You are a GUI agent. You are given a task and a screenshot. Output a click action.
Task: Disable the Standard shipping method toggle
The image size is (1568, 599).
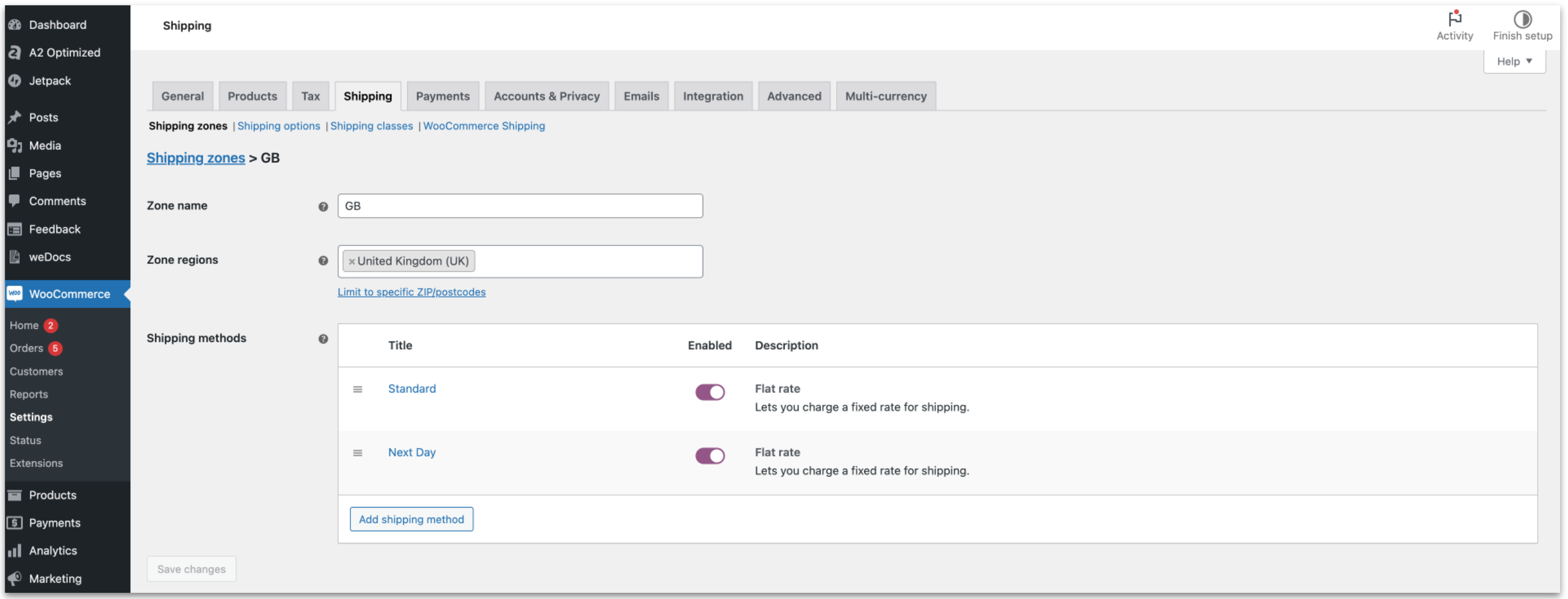pyautogui.click(x=710, y=392)
